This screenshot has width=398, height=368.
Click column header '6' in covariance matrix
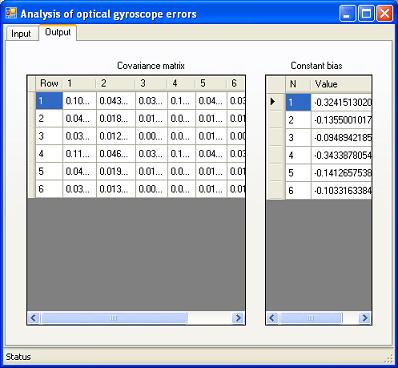click(236, 83)
